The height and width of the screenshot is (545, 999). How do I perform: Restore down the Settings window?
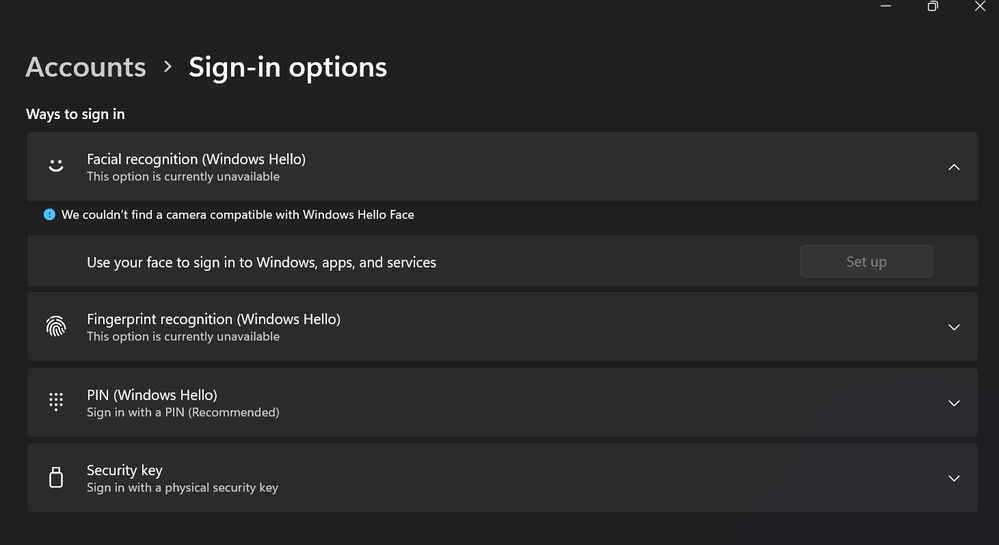[932, 6]
